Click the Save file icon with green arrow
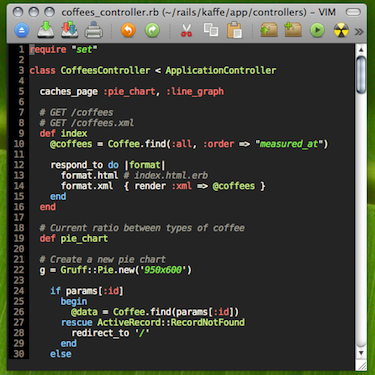 click(x=46, y=30)
